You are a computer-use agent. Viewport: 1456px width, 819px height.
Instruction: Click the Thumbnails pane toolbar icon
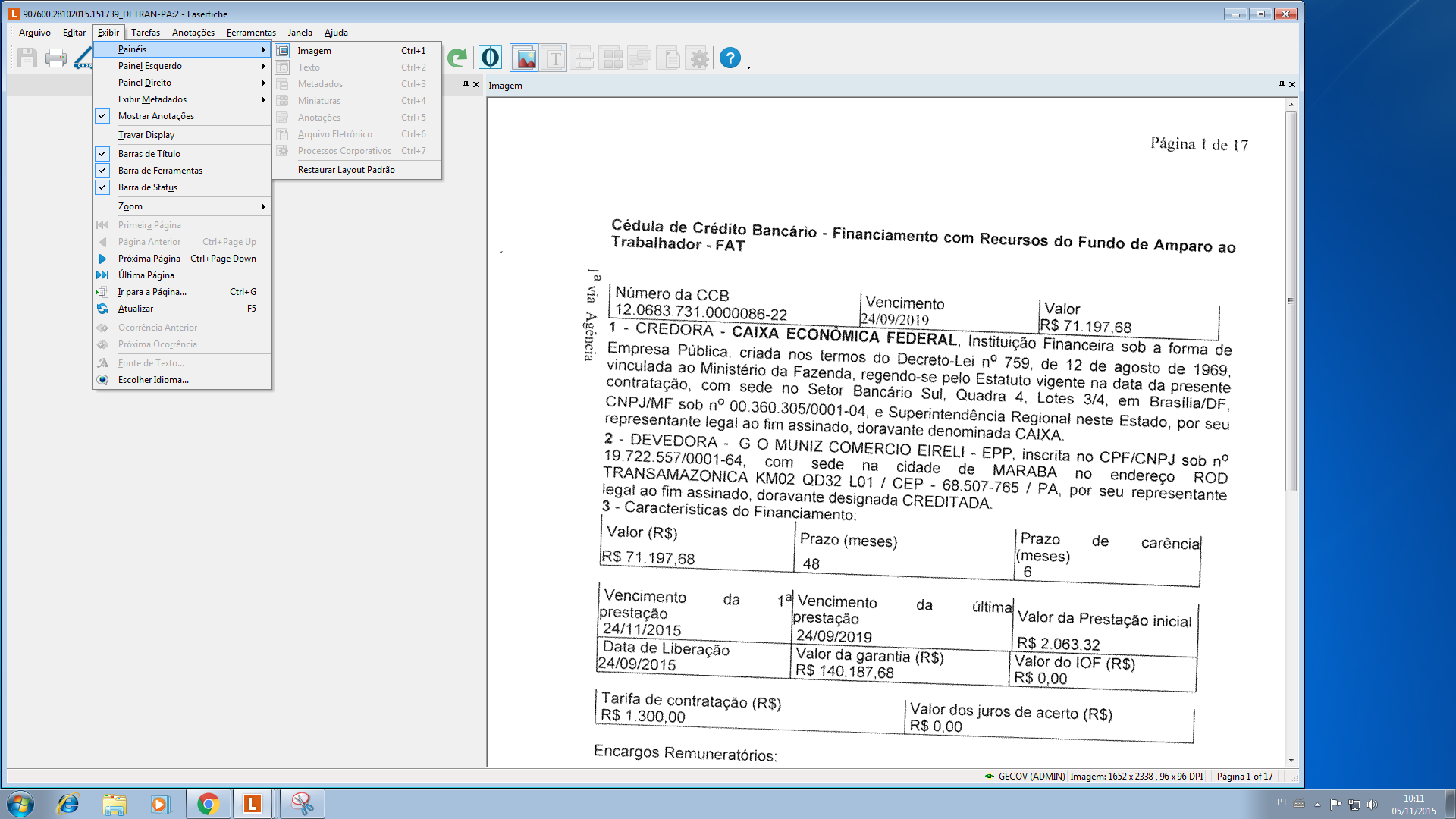tap(610, 58)
